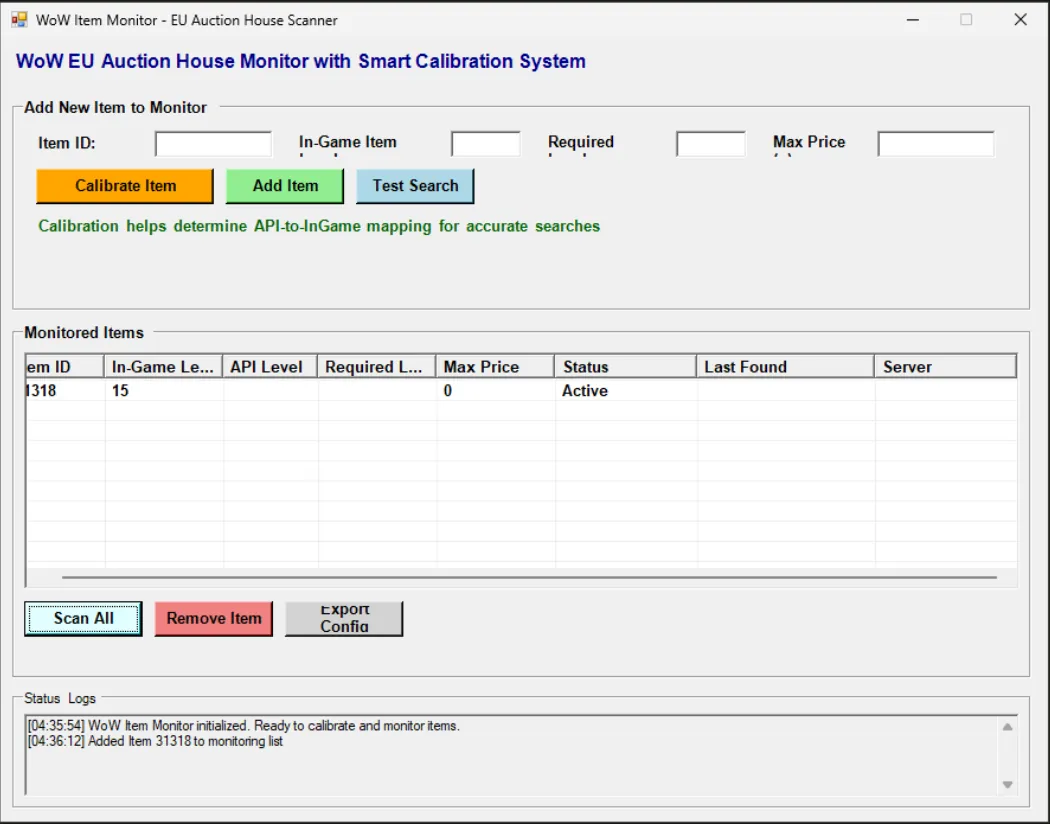
Task: Focus the In-Game Item level field
Action: point(486,144)
